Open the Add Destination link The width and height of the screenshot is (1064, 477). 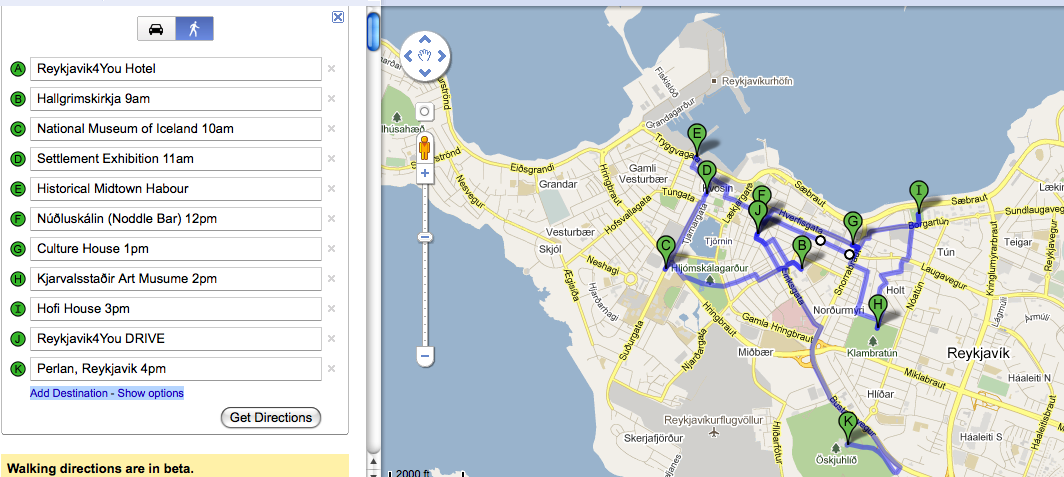coord(70,393)
